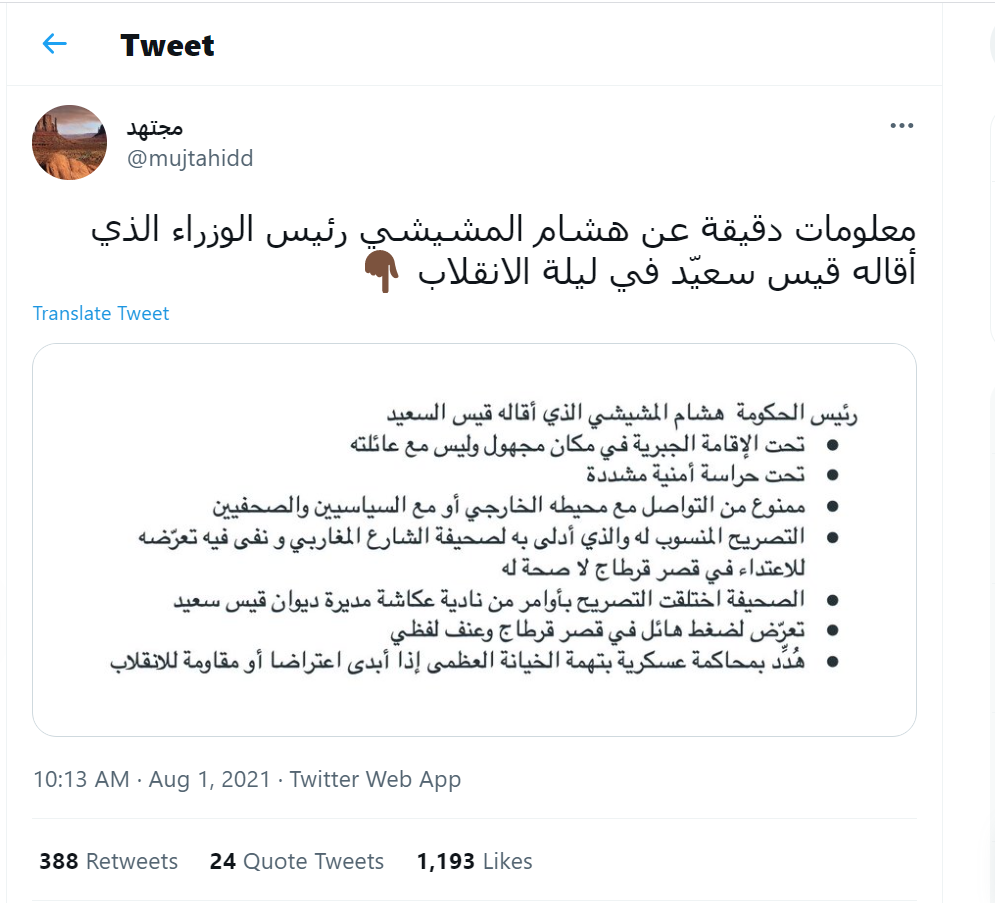Screen dimensions: 995x903
Task: Click the first line of tweet text
Action: [x=502, y=231]
